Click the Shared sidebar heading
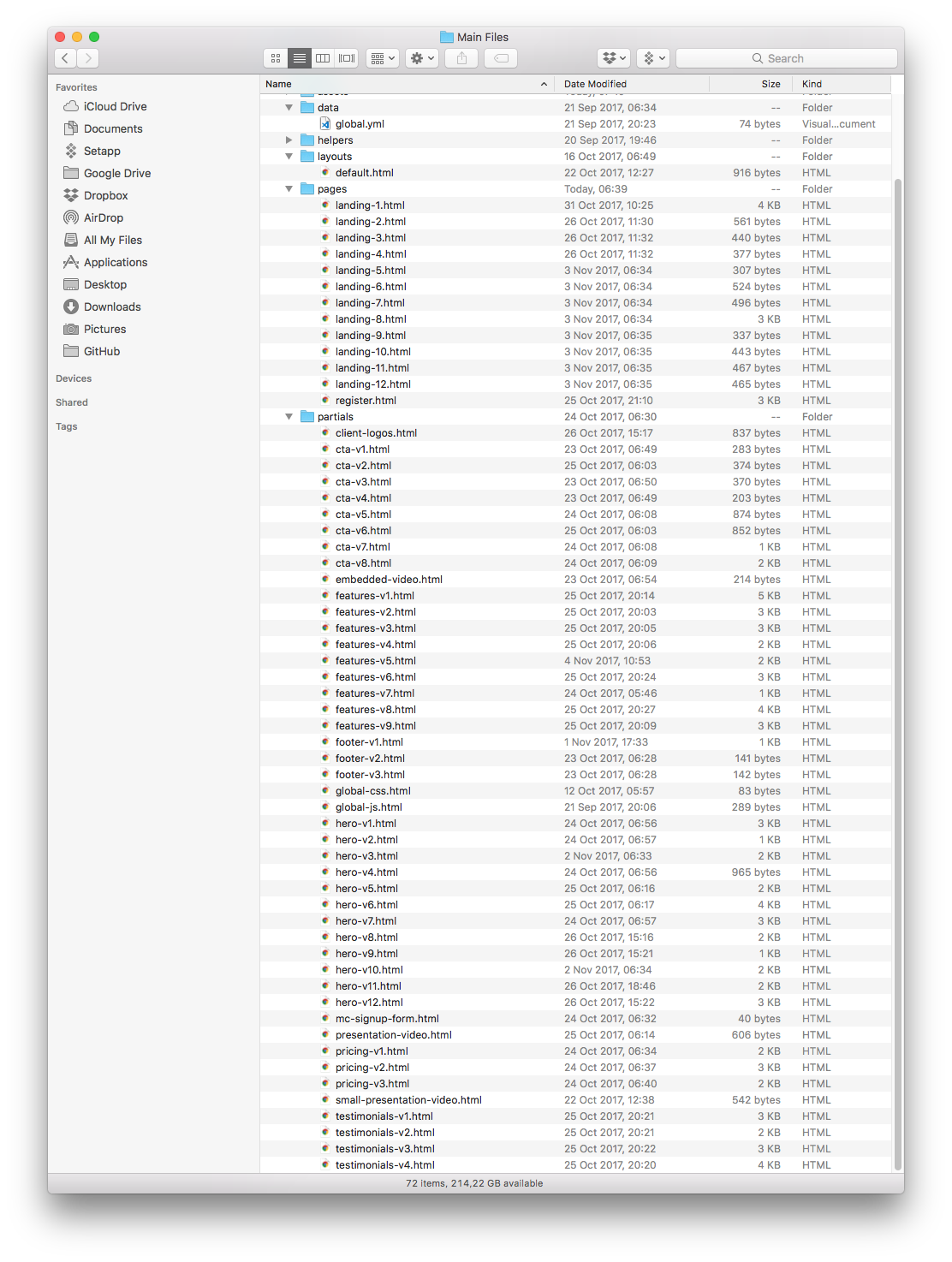This screenshot has width=952, height=1262. (x=72, y=402)
